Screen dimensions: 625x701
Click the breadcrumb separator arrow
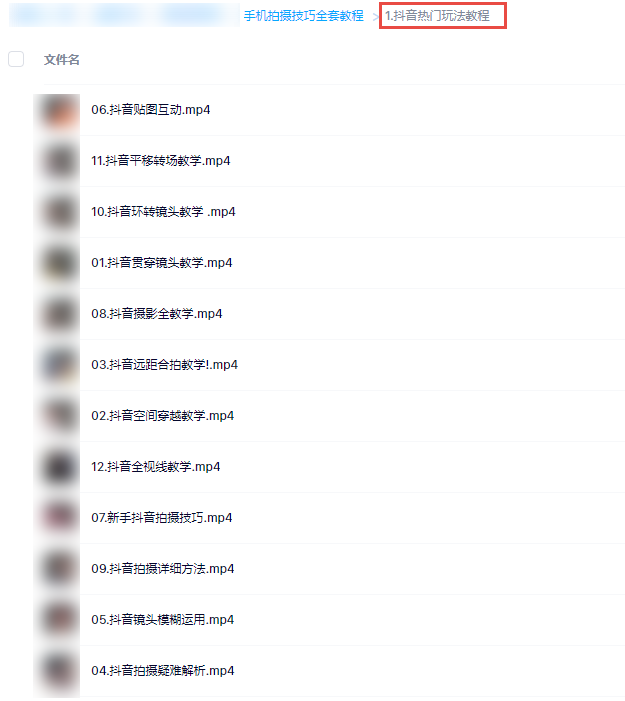pyautogui.click(x=375, y=17)
